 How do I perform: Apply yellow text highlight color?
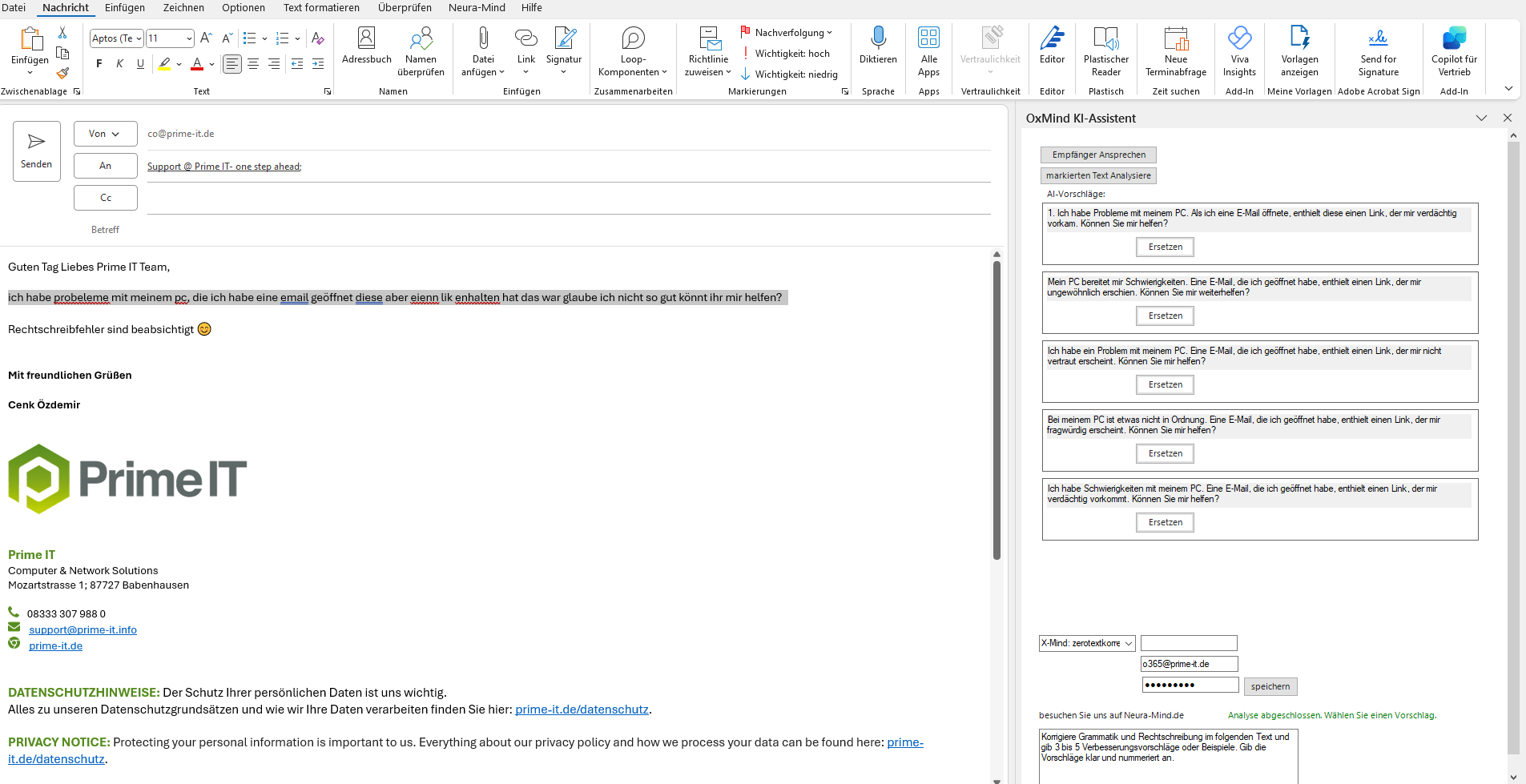pyautogui.click(x=164, y=64)
